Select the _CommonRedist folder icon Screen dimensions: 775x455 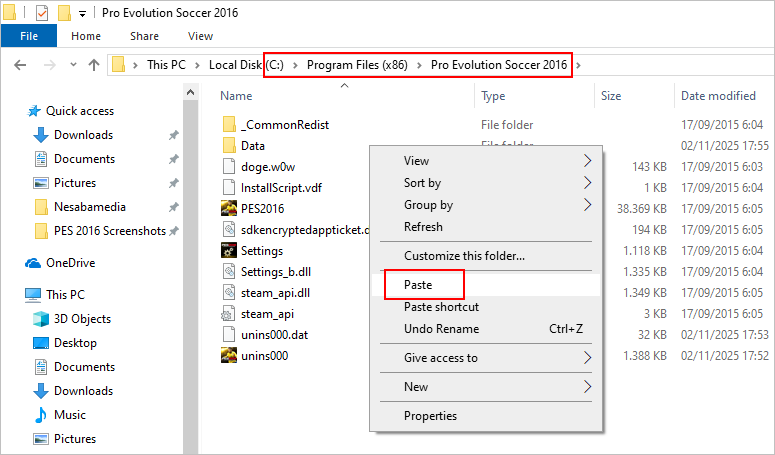click(229, 124)
